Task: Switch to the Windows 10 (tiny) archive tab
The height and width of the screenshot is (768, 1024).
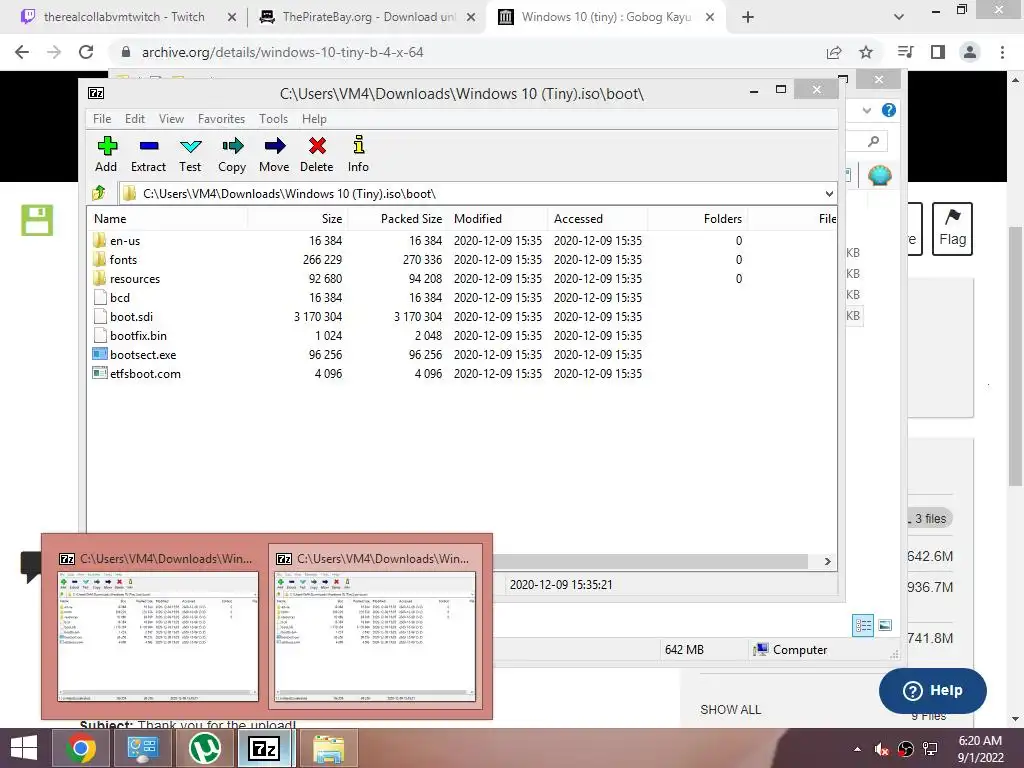Action: (x=606, y=17)
